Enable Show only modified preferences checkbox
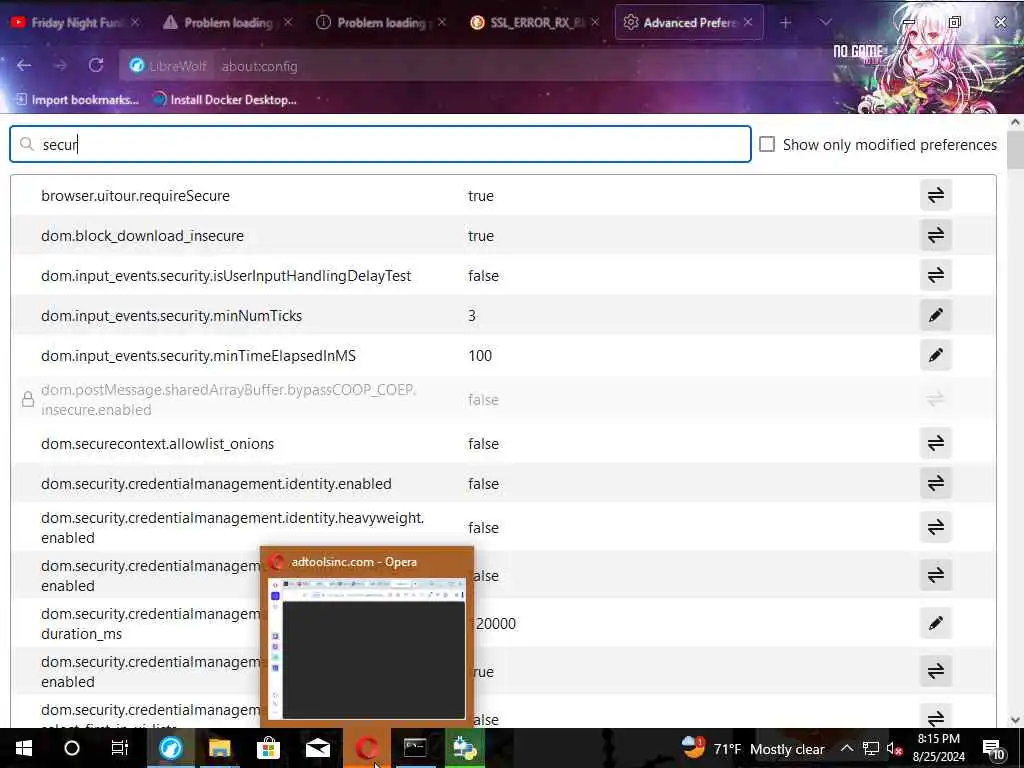Screen dimensions: 1024x768 pyautogui.click(x=767, y=144)
